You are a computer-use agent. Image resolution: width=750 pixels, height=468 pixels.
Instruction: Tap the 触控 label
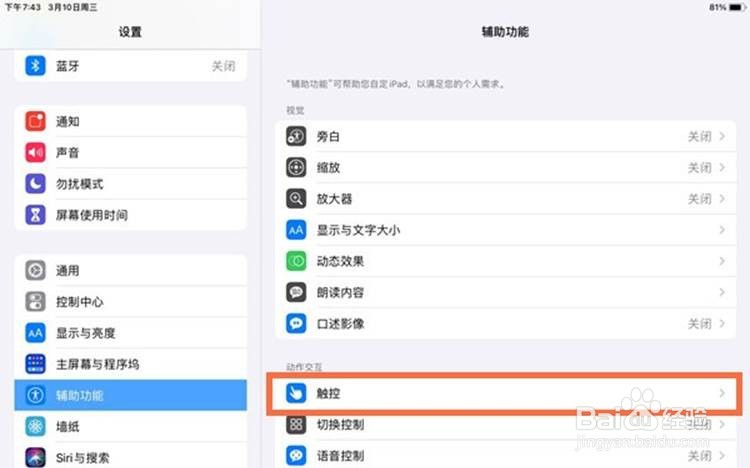[x=328, y=393]
